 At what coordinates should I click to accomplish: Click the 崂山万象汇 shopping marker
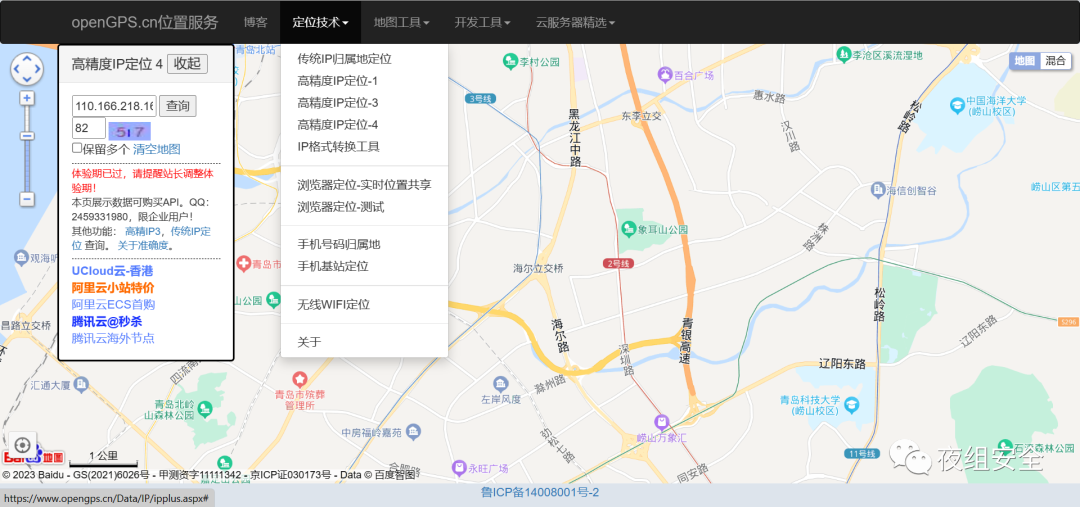pos(662,420)
